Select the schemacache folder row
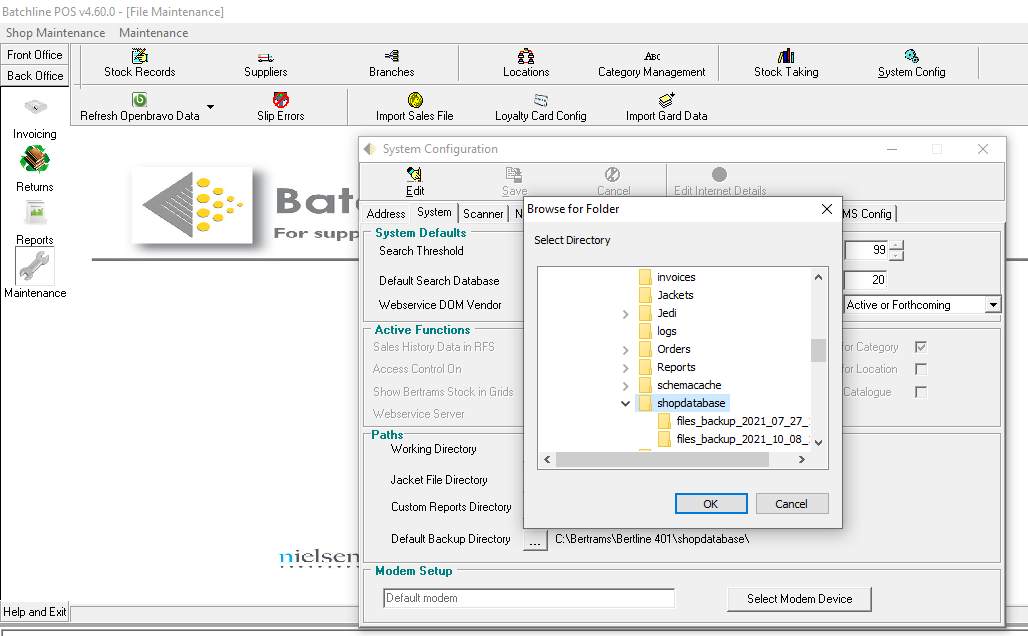Image resolution: width=1028 pixels, height=636 pixels. 689,385
